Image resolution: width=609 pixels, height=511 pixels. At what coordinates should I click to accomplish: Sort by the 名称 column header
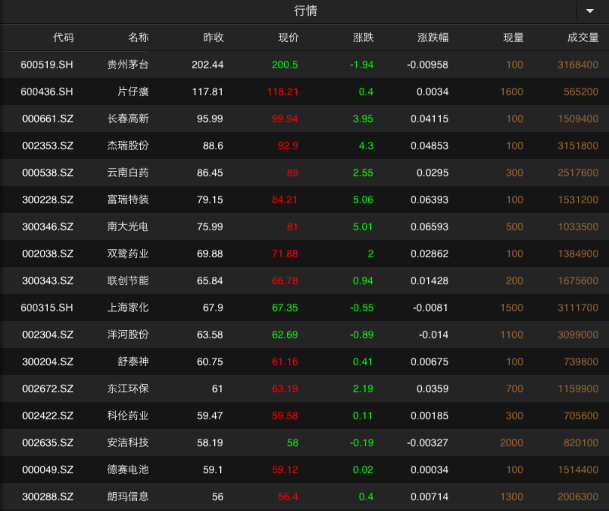tap(138, 38)
